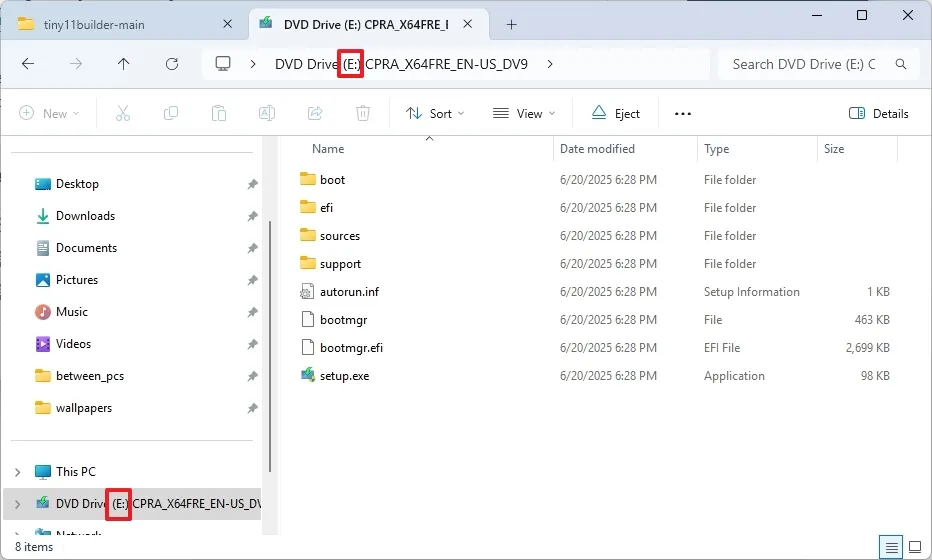Click the Delete trash icon
932x560 pixels.
pos(363,113)
